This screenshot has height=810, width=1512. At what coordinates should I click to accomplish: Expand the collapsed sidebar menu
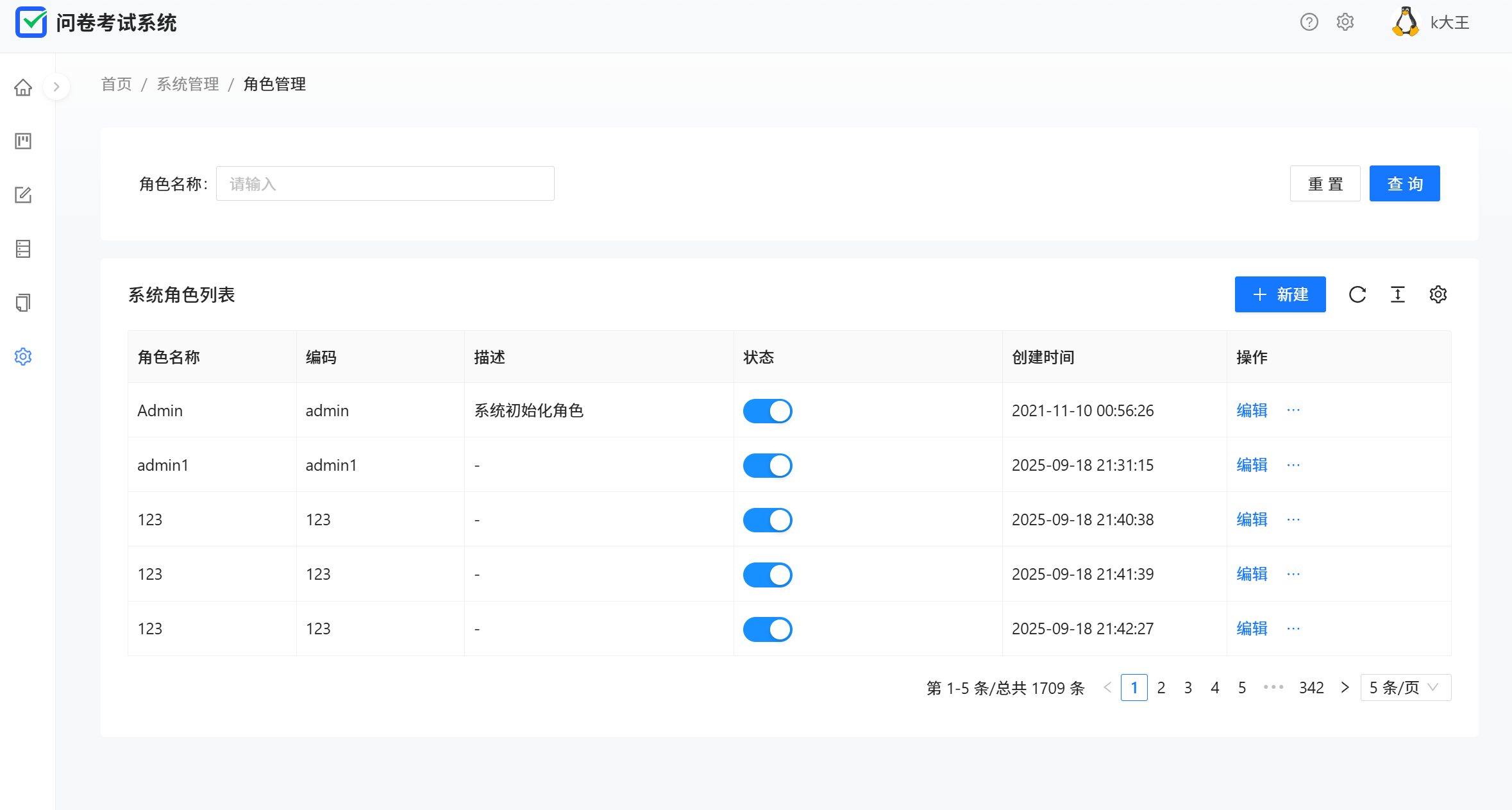point(56,87)
